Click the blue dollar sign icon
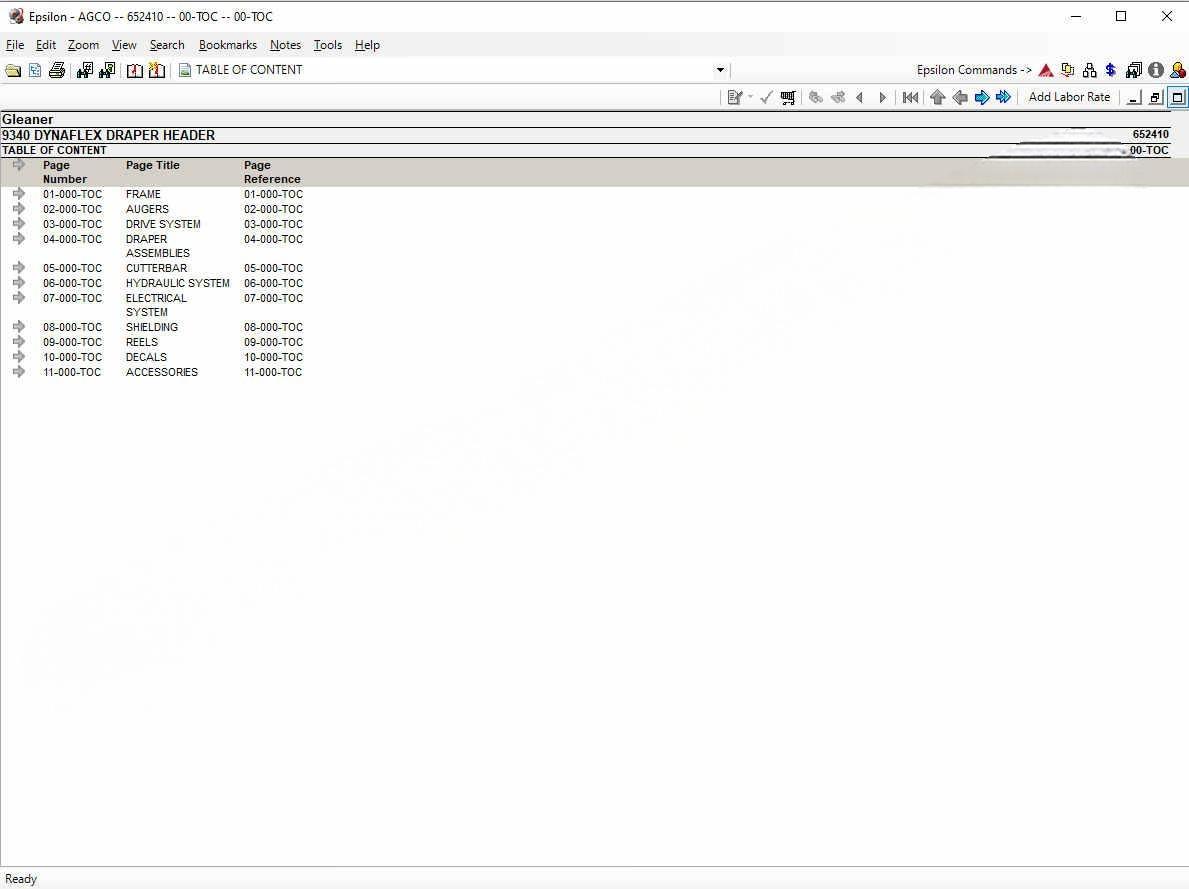Image resolution: width=1189 pixels, height=889 pixels. coord(1110,70)
